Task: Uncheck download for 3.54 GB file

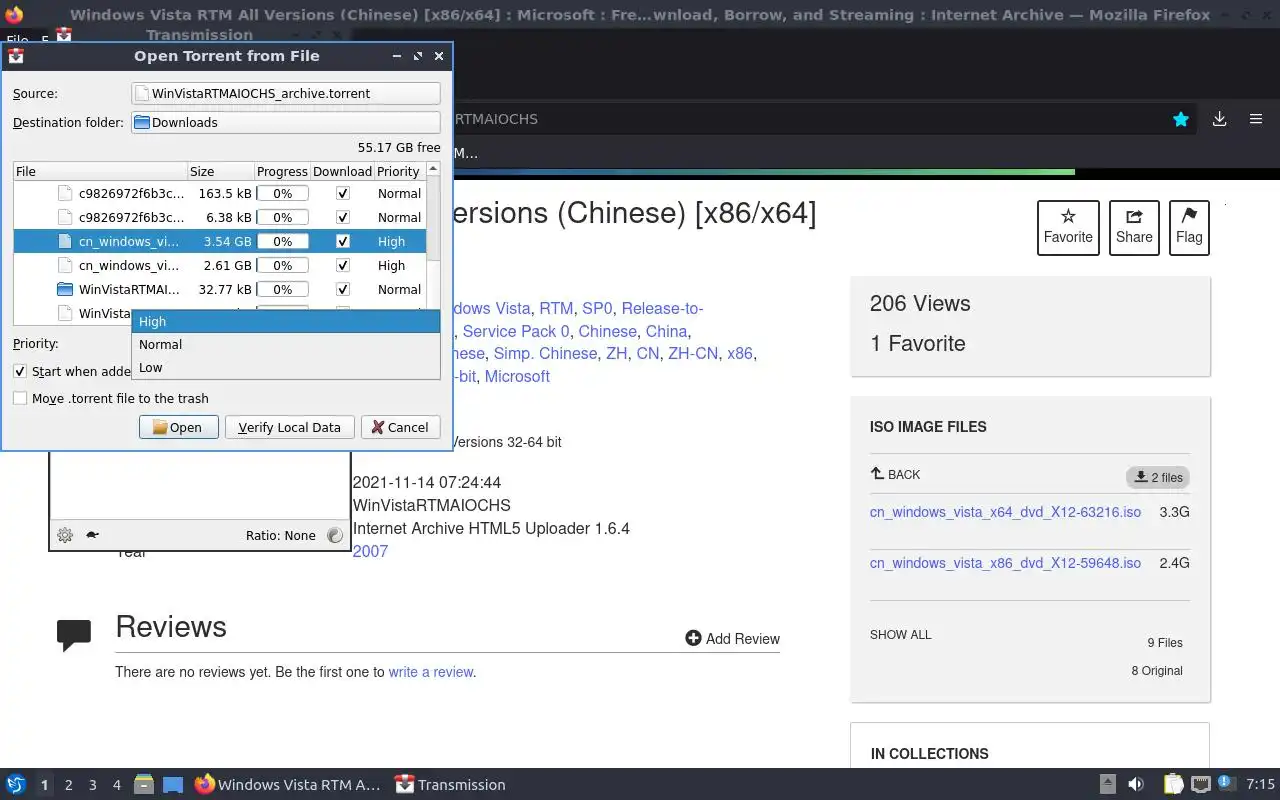Action: tap(343, 241)
